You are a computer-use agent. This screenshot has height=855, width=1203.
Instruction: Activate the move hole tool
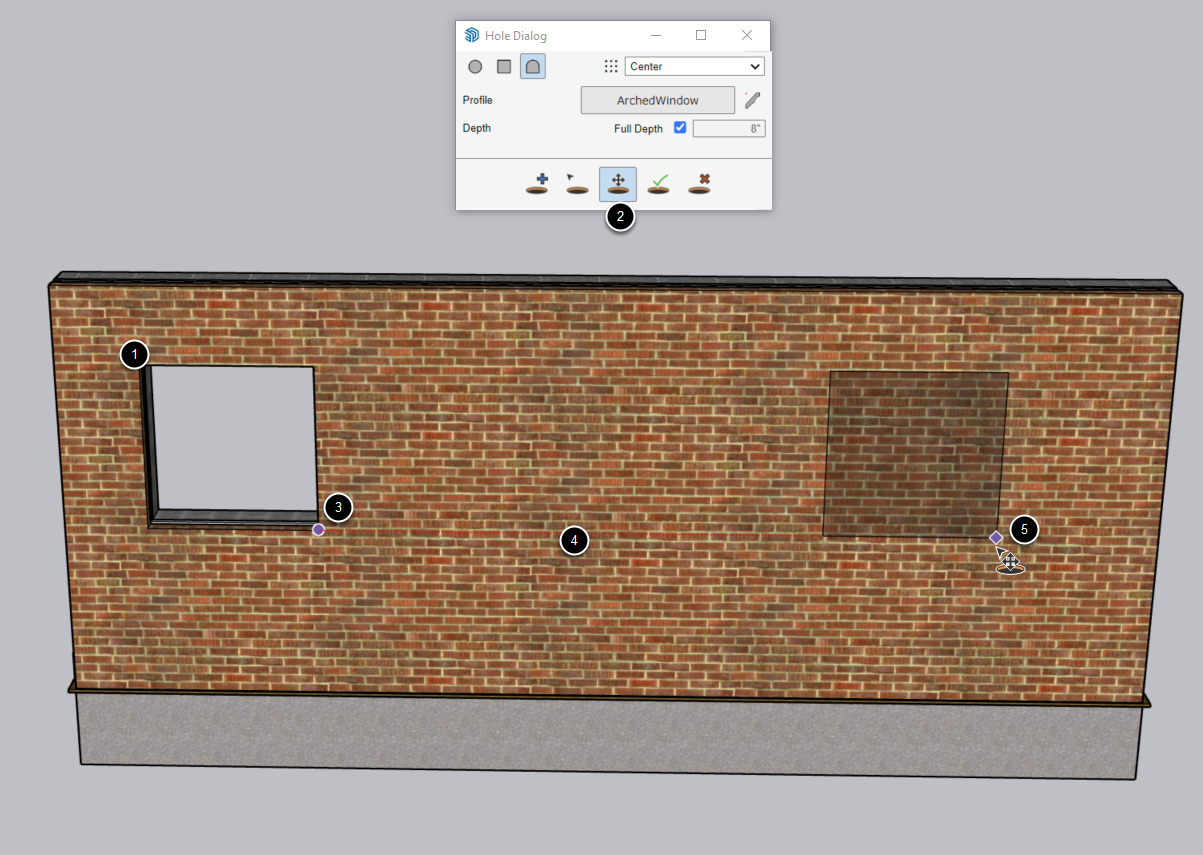click(x=618, y=184)
